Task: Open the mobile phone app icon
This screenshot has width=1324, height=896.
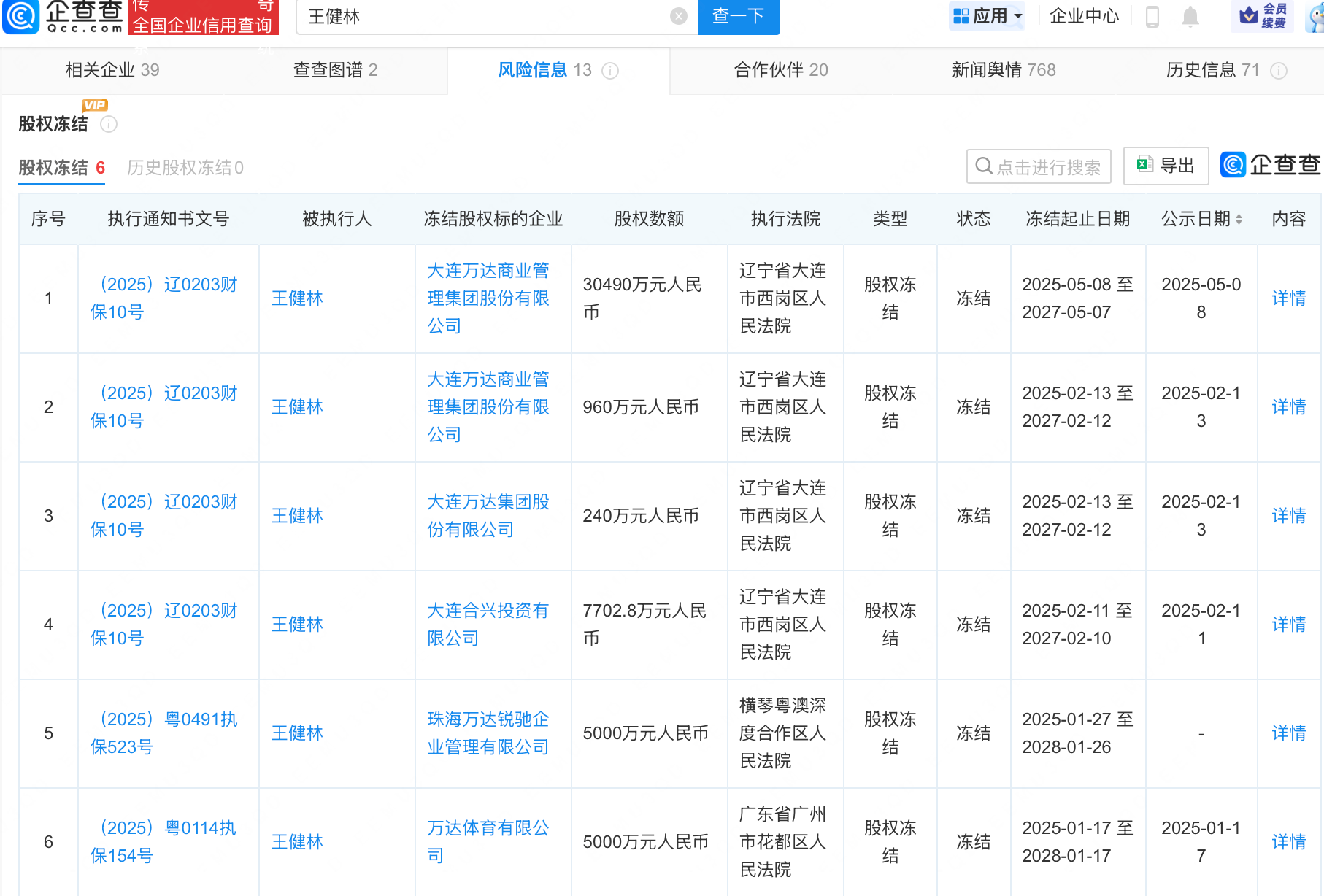Action: point(1152,16)
